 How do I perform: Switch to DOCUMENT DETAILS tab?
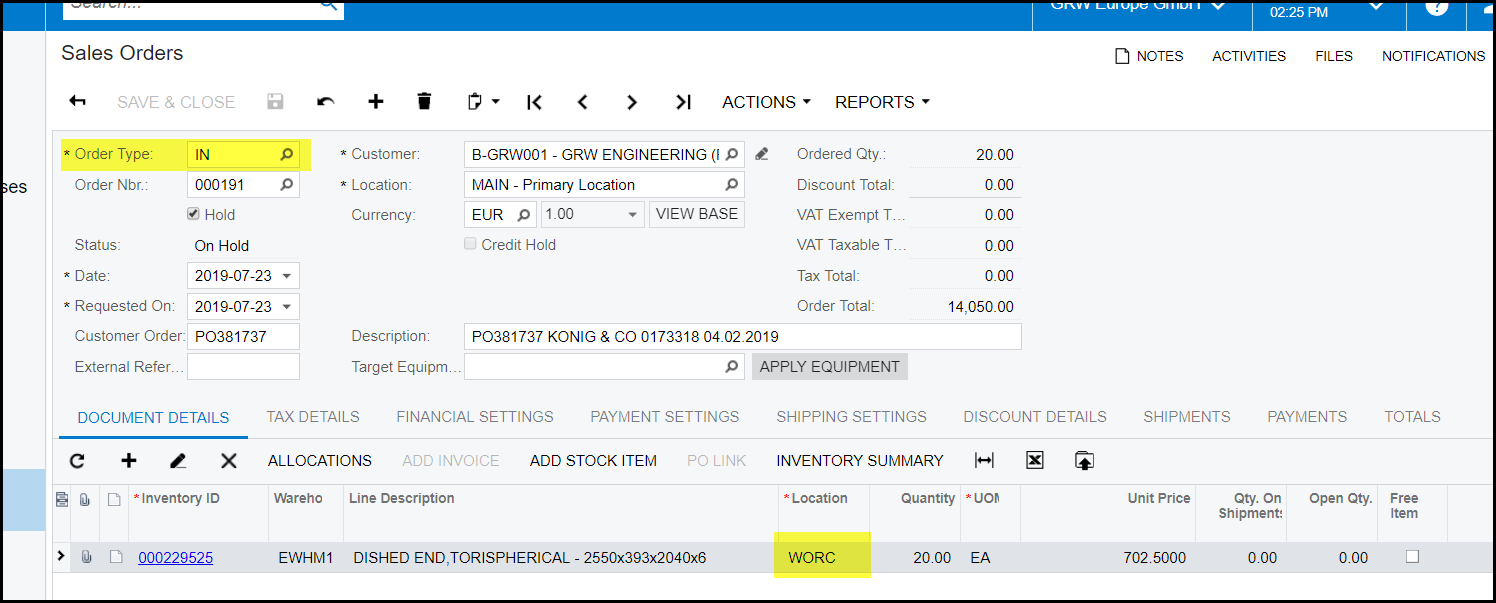click(x=153, y=417)
